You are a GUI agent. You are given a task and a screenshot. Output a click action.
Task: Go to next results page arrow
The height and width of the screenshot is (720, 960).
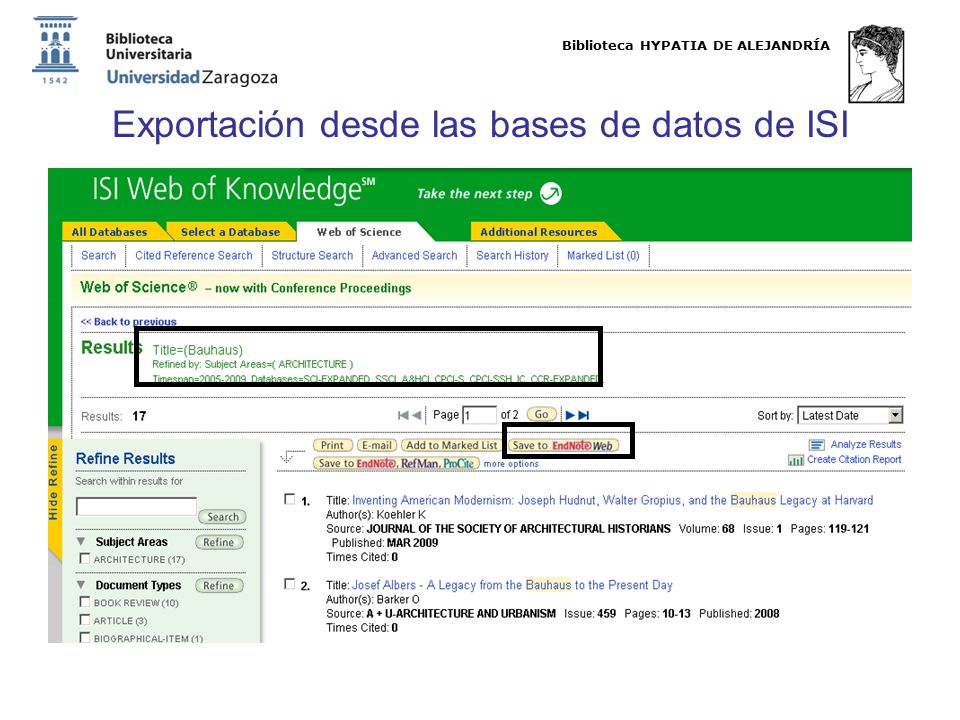tap(570, 415)
